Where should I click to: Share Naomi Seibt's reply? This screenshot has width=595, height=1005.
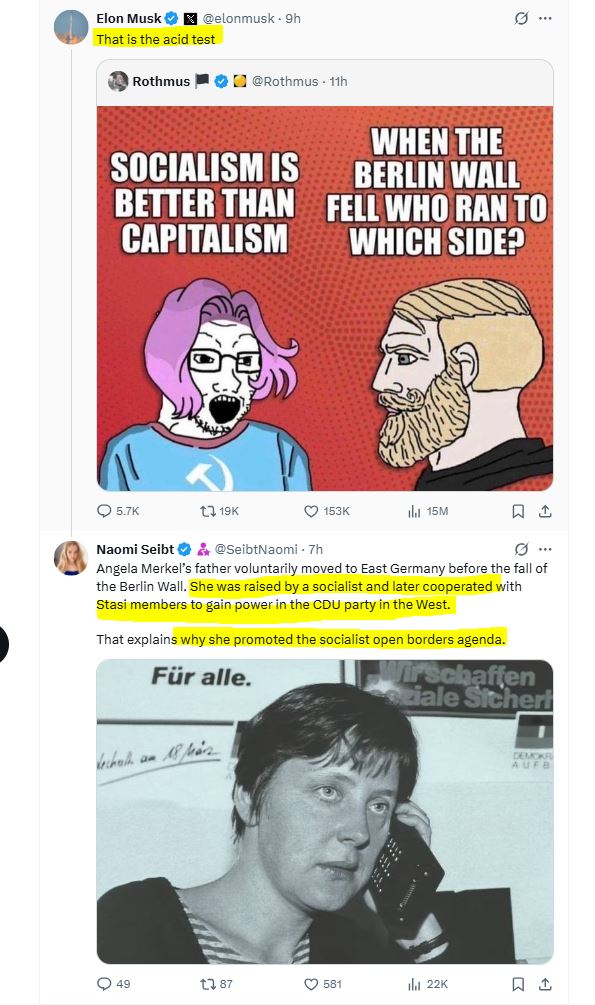pos(545,984)
